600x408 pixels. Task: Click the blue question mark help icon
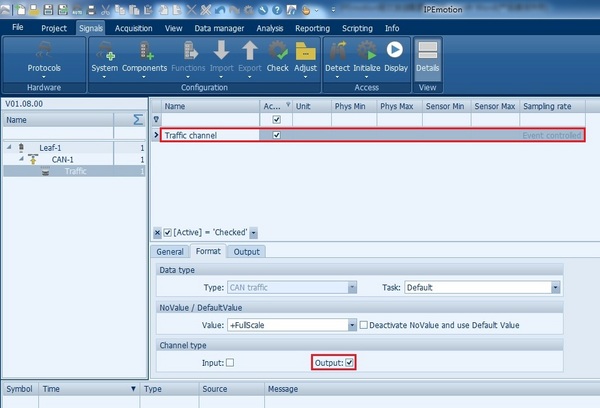pos(277,10)
